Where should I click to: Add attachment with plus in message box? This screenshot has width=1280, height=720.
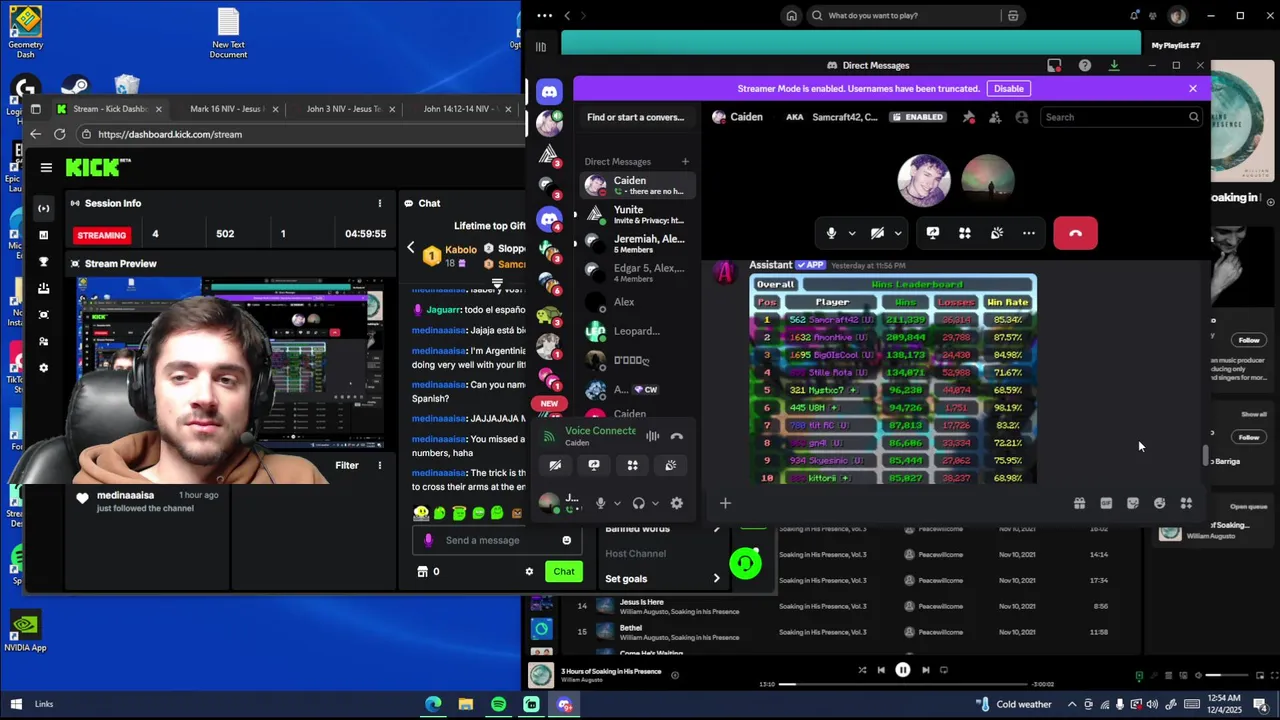click(x=726, y=503)
